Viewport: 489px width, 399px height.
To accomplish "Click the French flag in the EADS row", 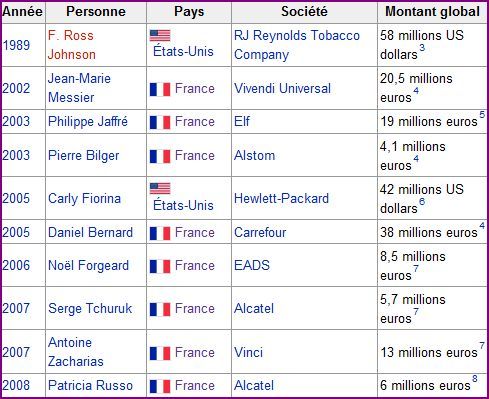I will coord(160,266).
